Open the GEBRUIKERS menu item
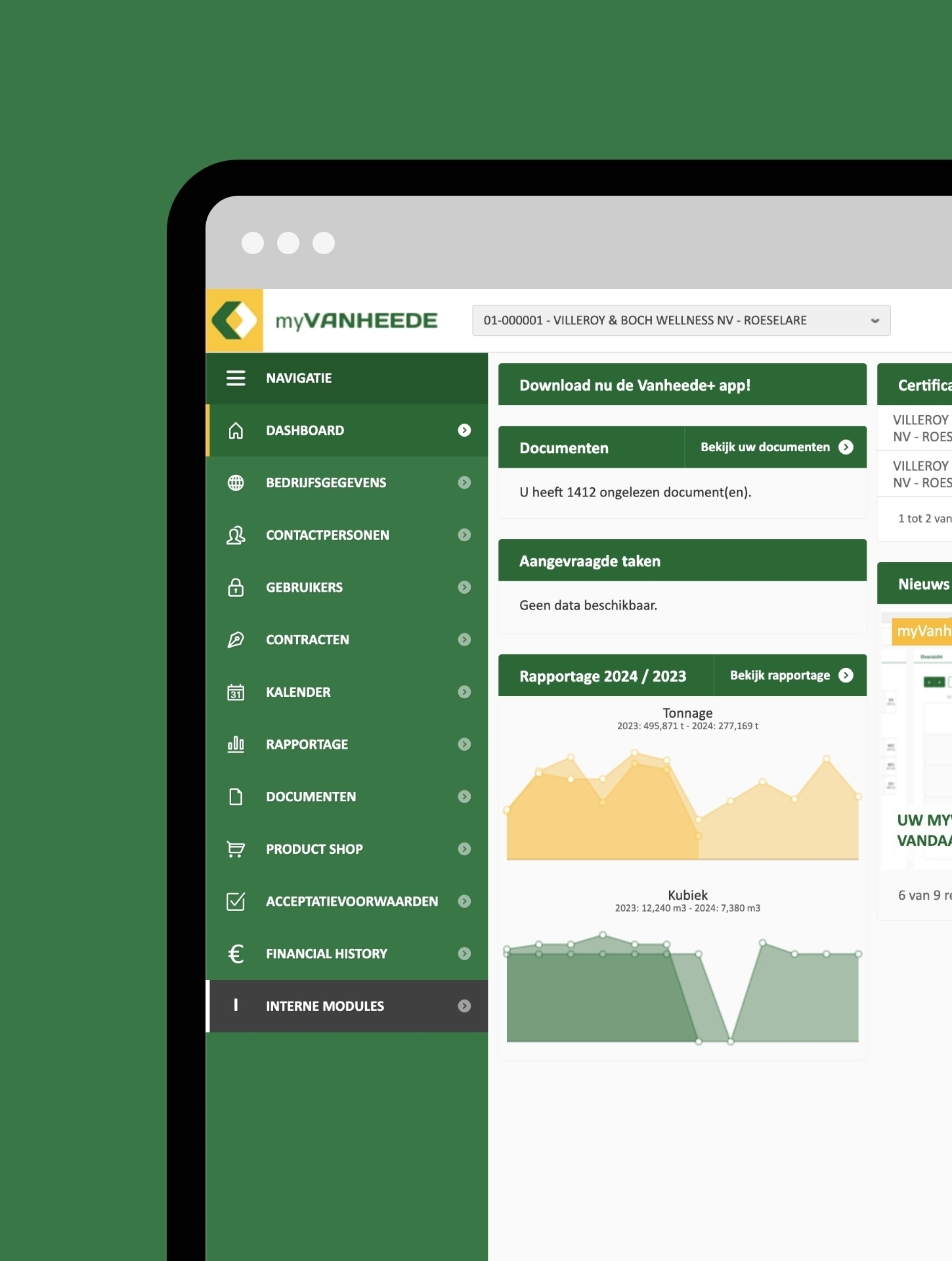The image size is (952, 1261). pyautogui.click(x=347, y=587)
